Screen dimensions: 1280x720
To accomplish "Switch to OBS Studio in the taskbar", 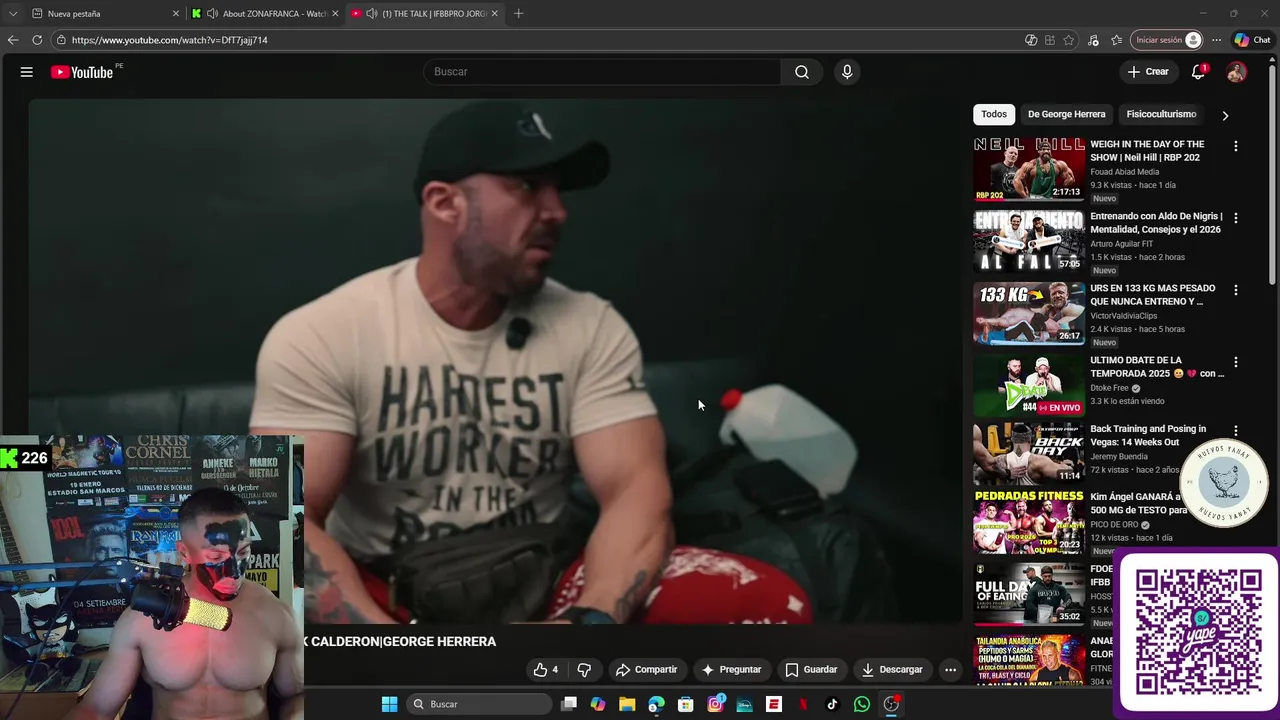I will click(x=891, y=704).
